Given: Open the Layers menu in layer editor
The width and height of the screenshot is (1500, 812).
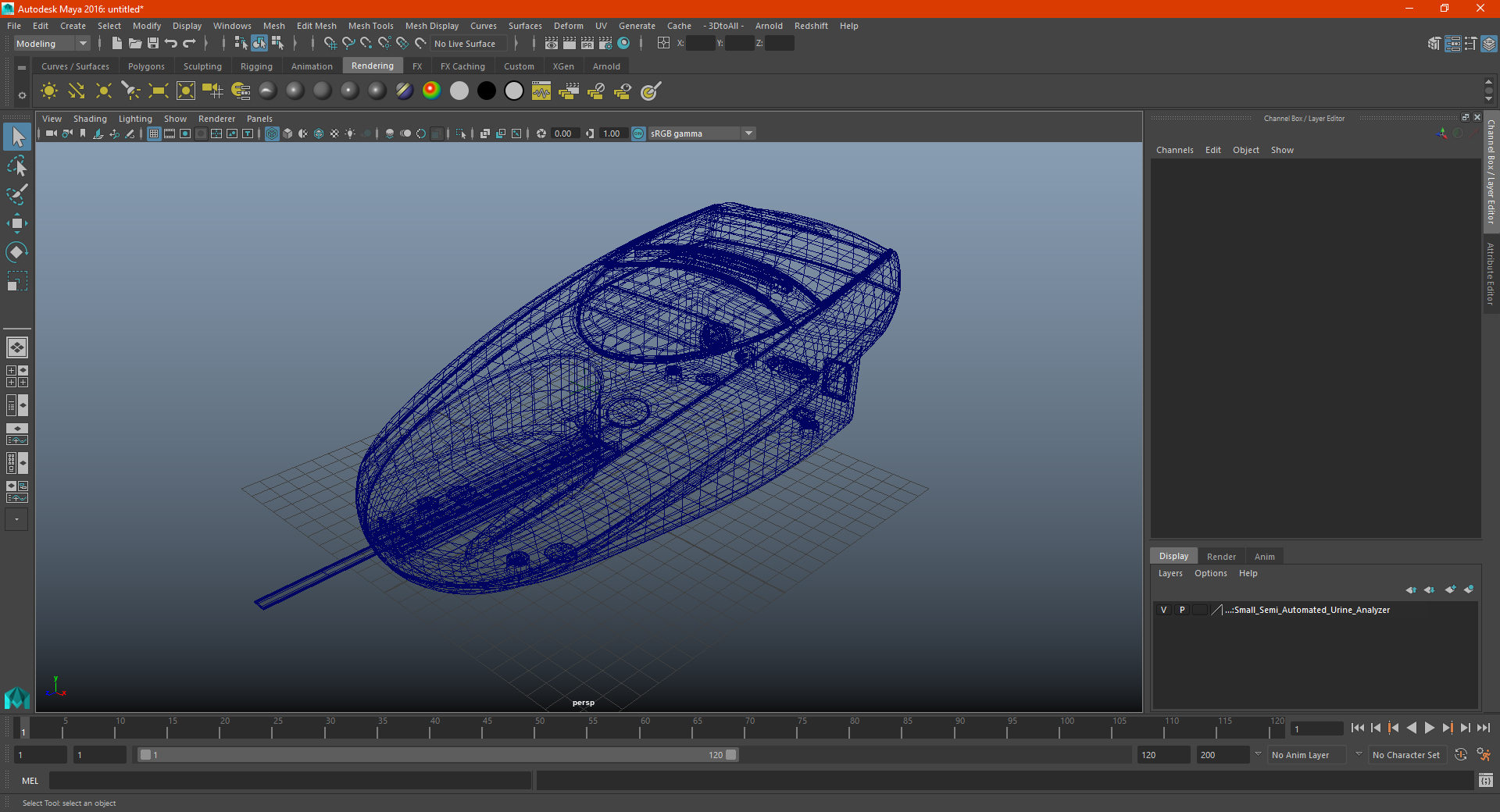Looking at the screenshot, I should (1170, 573).
